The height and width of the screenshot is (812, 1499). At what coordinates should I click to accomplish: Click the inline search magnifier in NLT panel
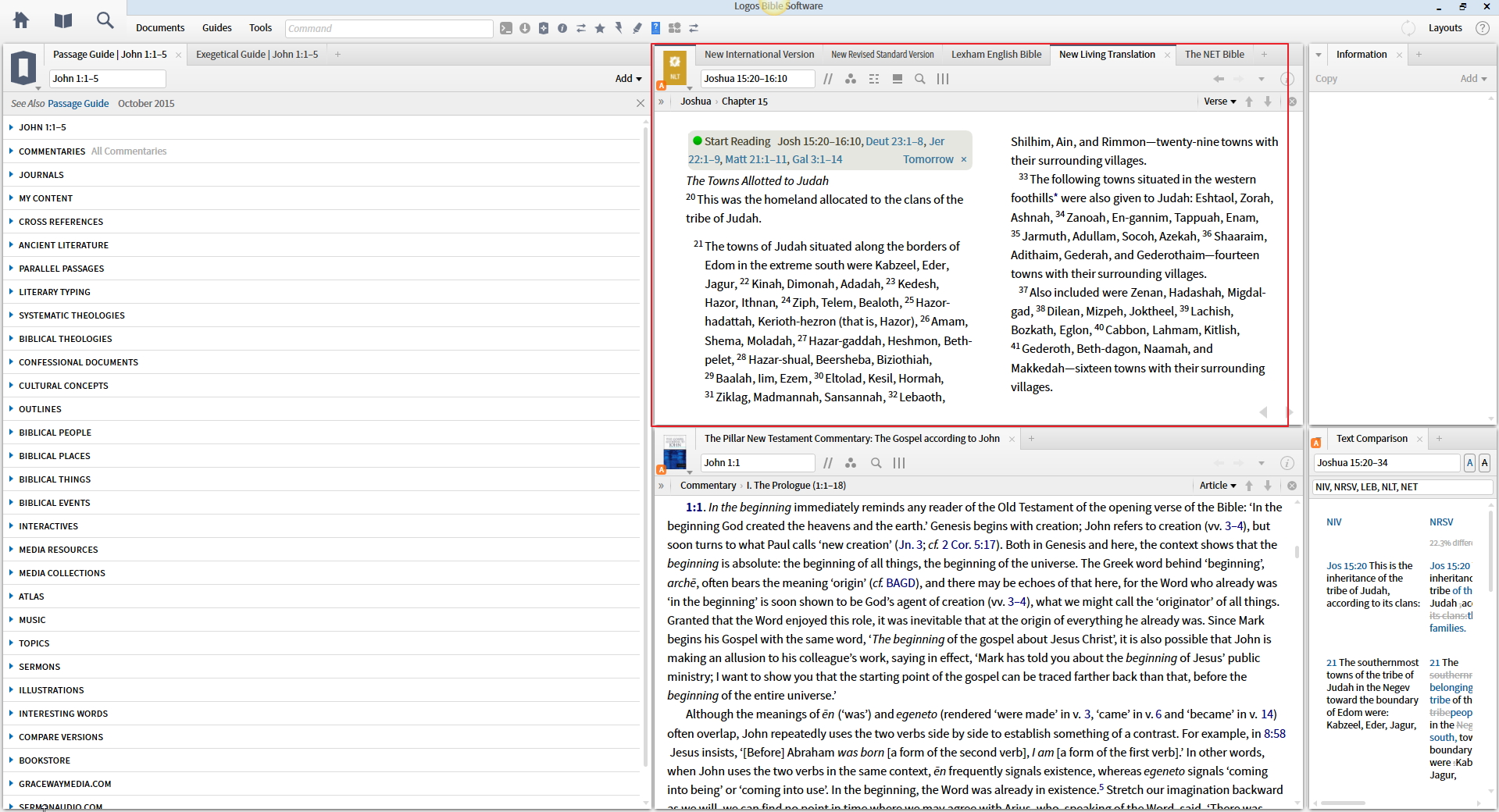pos(920,79)
